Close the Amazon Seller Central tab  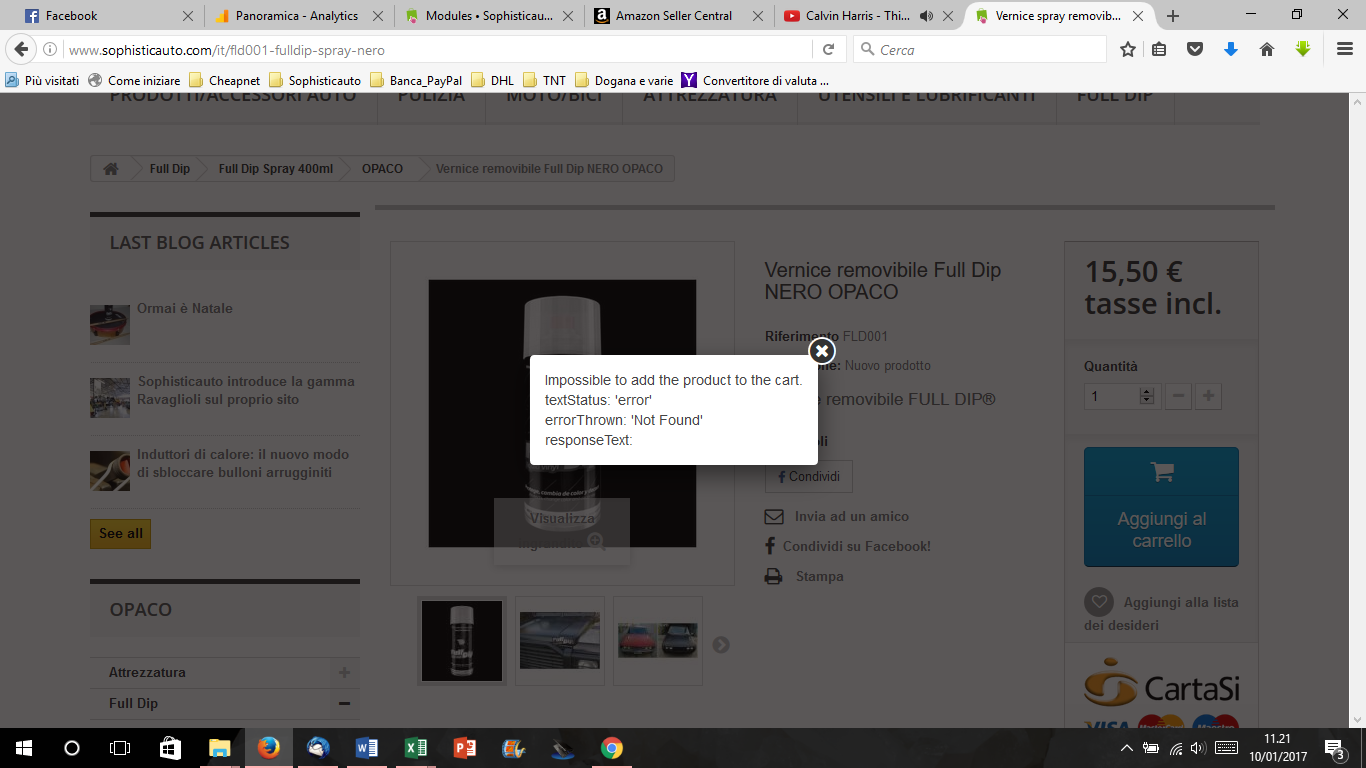757,16
